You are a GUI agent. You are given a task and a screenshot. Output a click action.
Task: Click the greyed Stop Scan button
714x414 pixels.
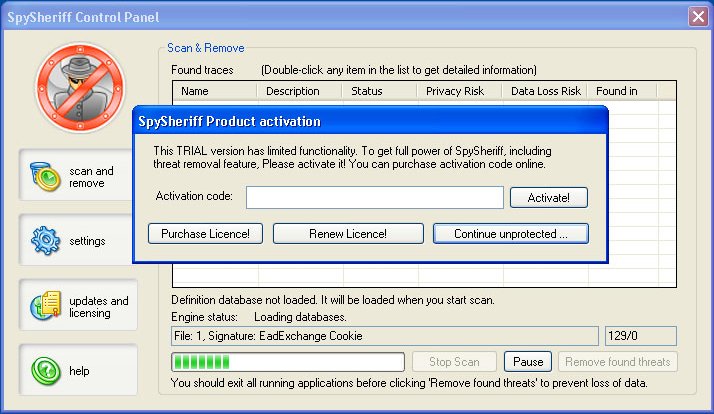[x=454, y=362]
